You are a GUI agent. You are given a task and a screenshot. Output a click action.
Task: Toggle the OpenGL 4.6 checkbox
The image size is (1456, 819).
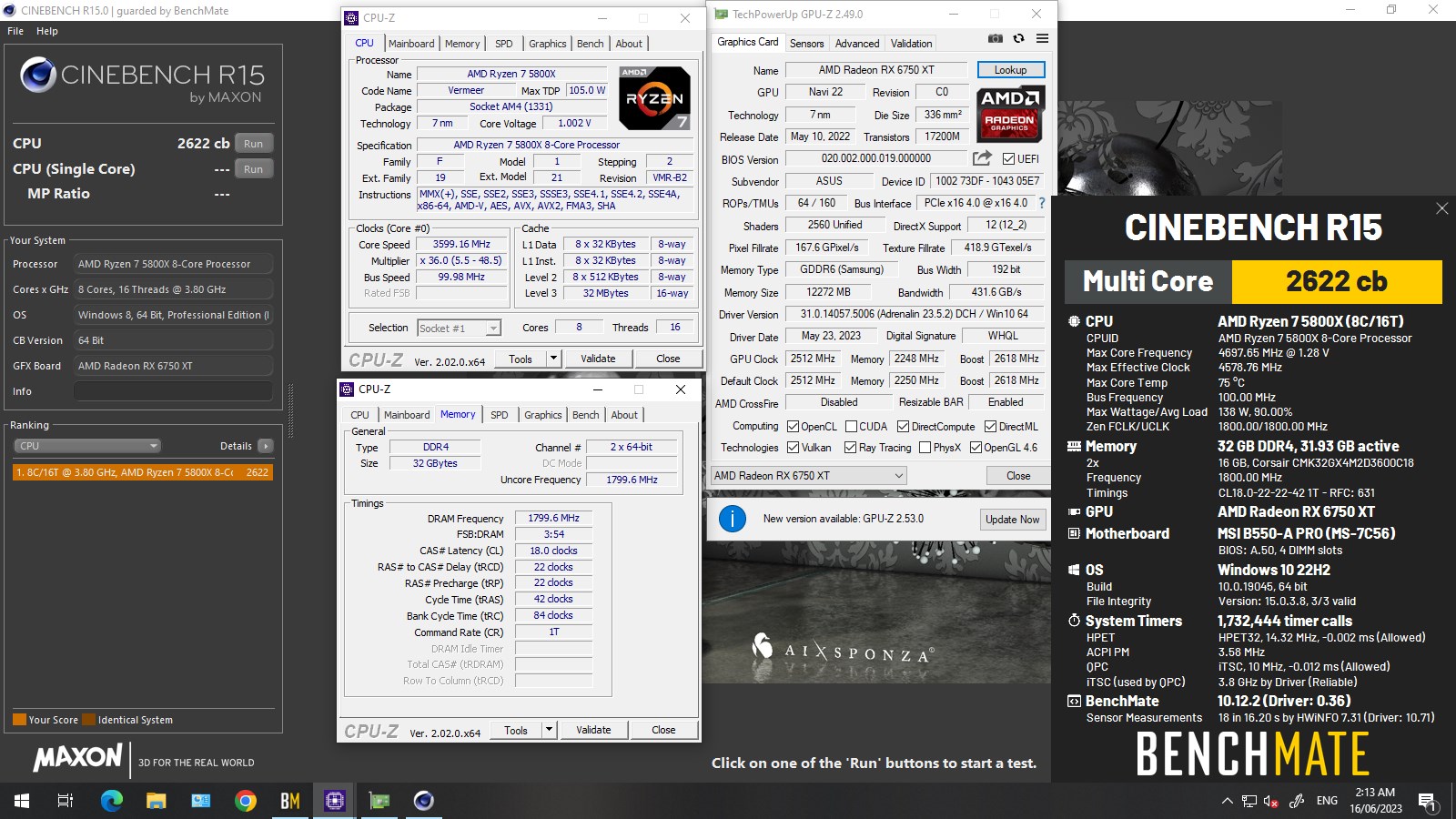(976, 448)
